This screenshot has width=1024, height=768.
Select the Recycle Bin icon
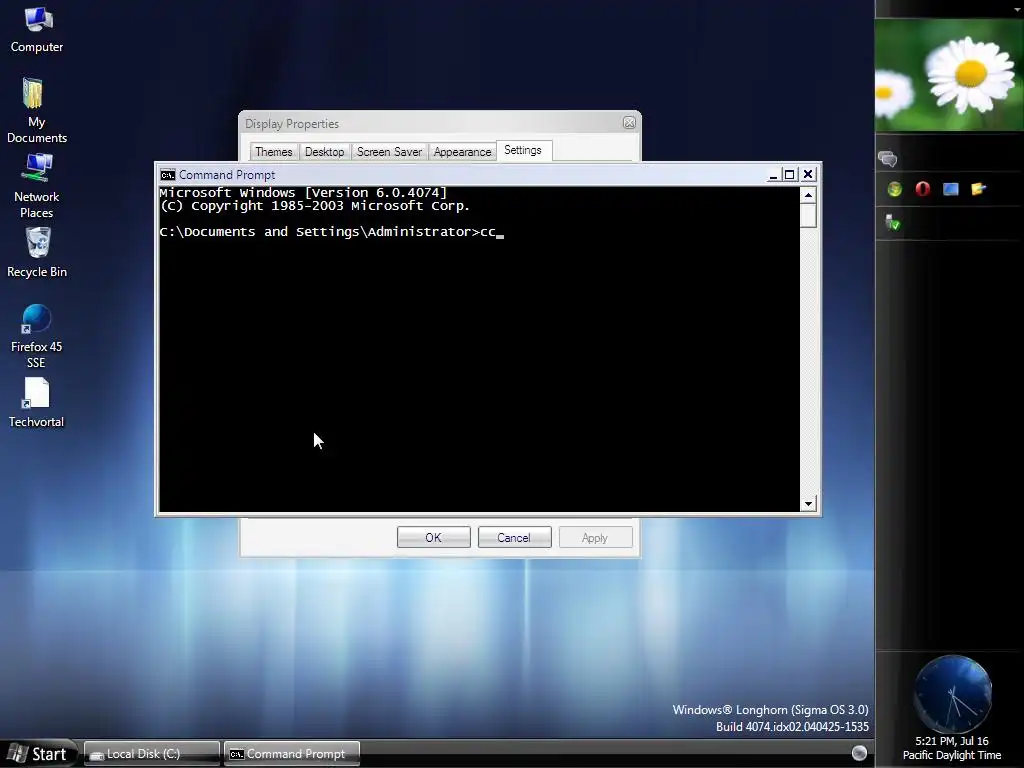(x=37, y=252)
